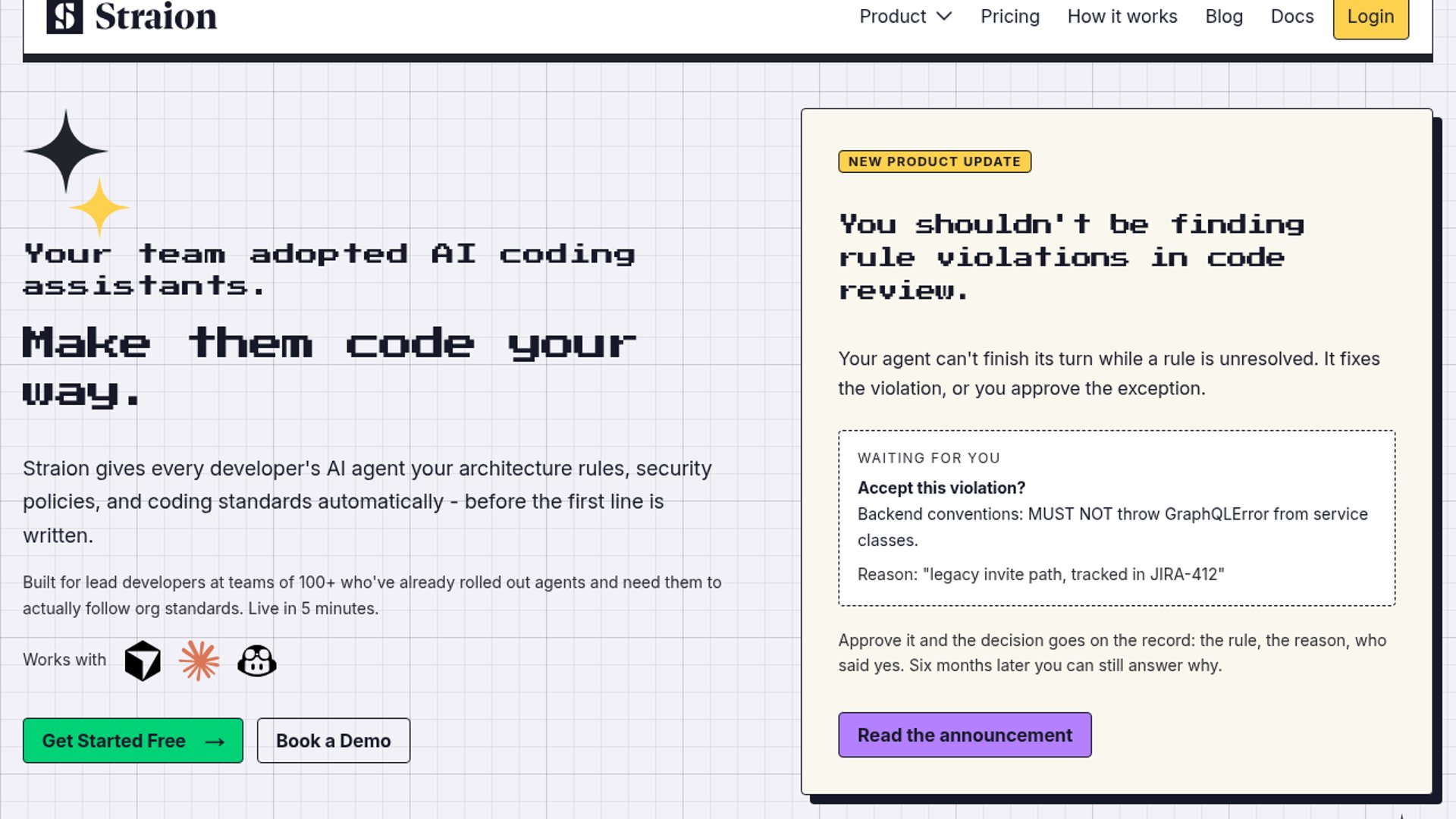This screenshot has width=1456, height=819.
Task: Click the Reason legacy invite path text
Action: pyautogui.click(x=1040, y=574)
